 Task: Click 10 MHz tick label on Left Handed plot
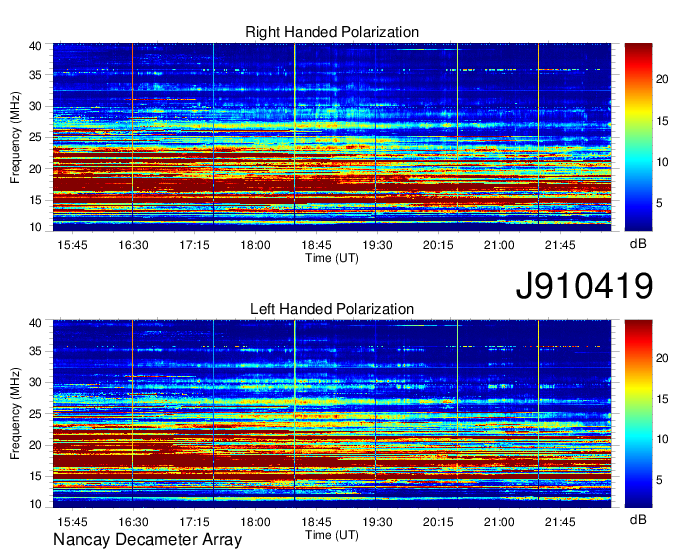[x=35, y=504]
